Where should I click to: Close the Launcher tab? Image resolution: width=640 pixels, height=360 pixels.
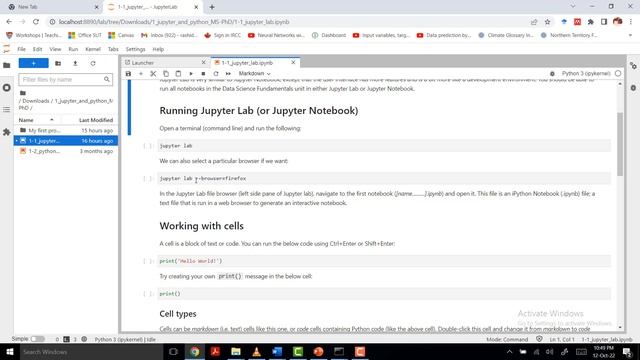203,62
